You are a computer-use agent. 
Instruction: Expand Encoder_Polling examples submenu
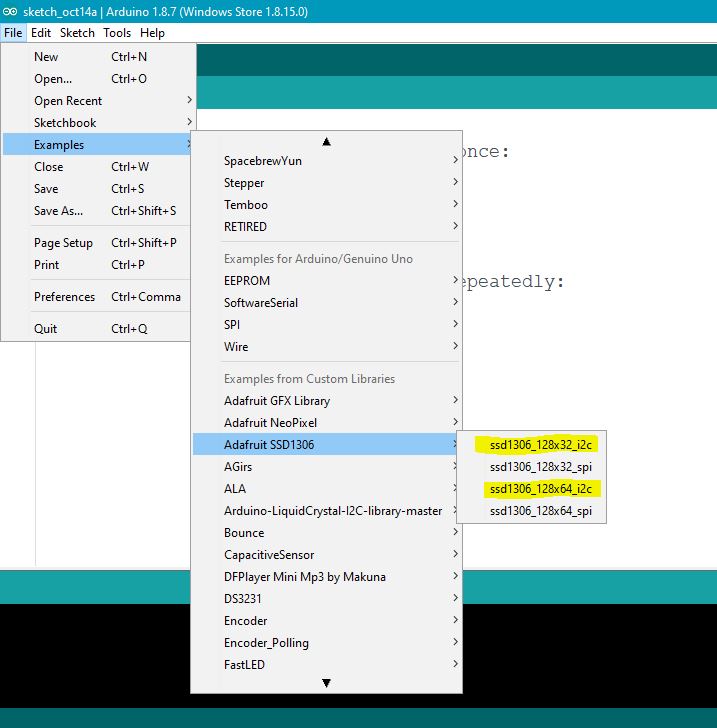327,643
